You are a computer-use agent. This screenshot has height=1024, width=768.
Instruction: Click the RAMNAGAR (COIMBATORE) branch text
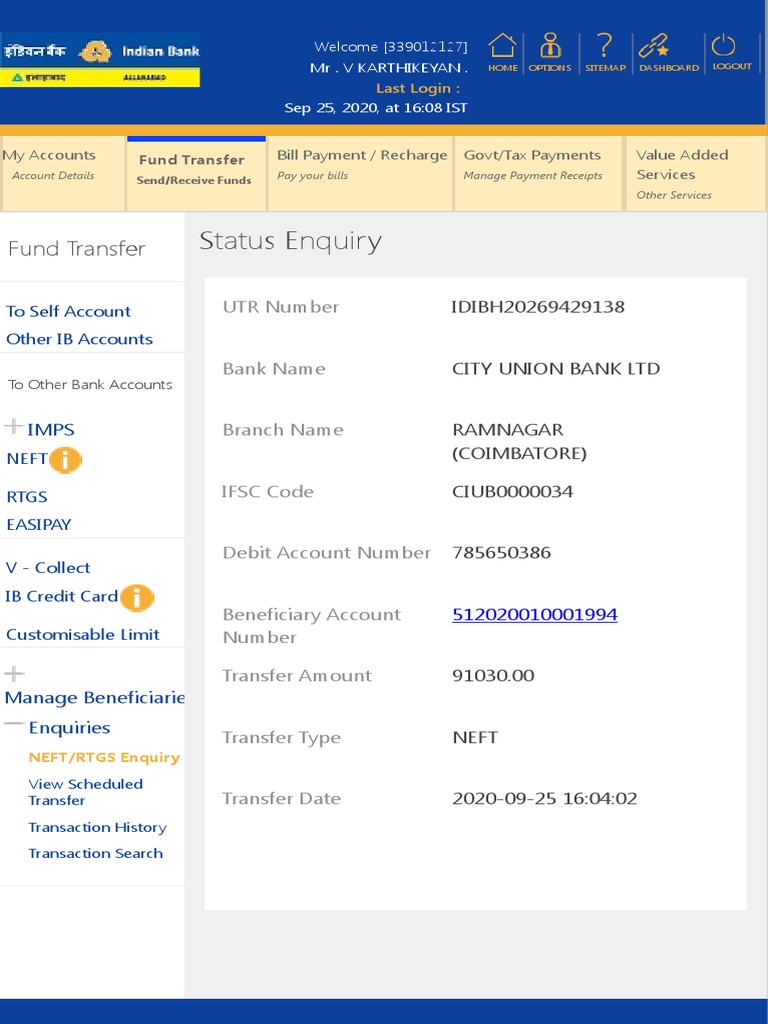(x=519, y=441)
